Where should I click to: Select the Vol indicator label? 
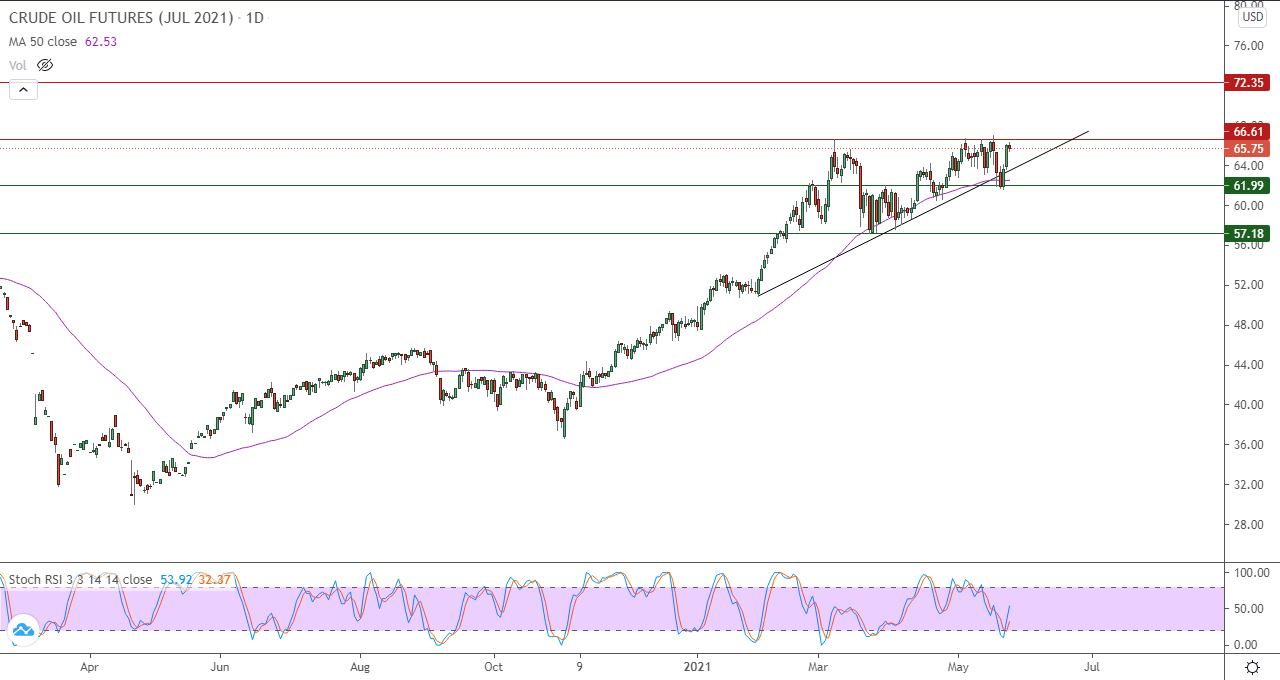[18, 65]
